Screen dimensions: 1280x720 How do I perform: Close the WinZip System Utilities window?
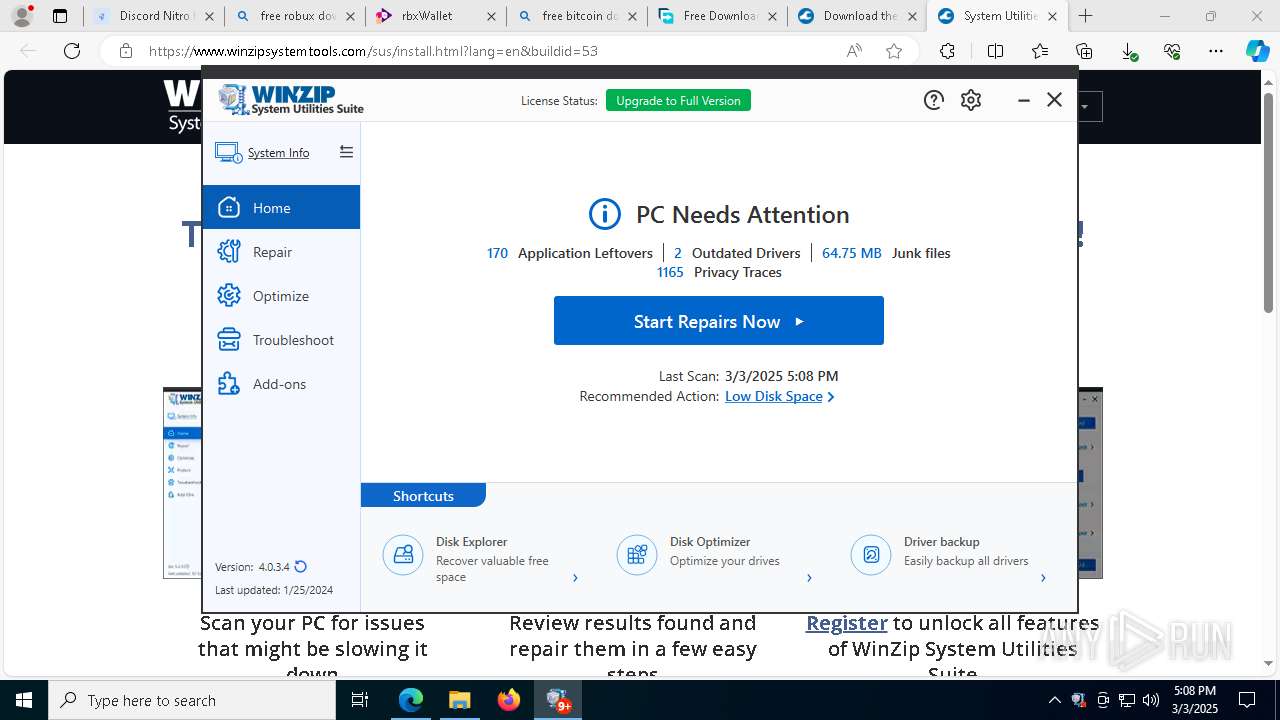point(1054,100)
